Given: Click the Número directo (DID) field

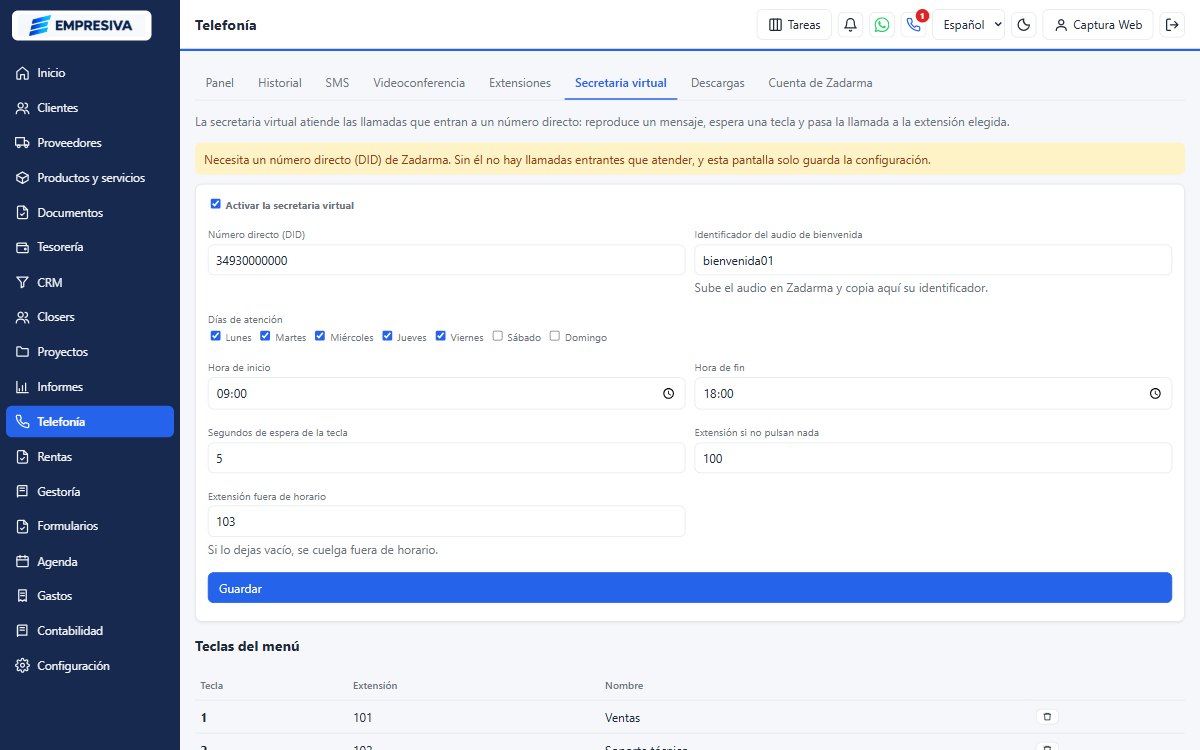Looking at the screenshot, I should (x=446, y=260).
